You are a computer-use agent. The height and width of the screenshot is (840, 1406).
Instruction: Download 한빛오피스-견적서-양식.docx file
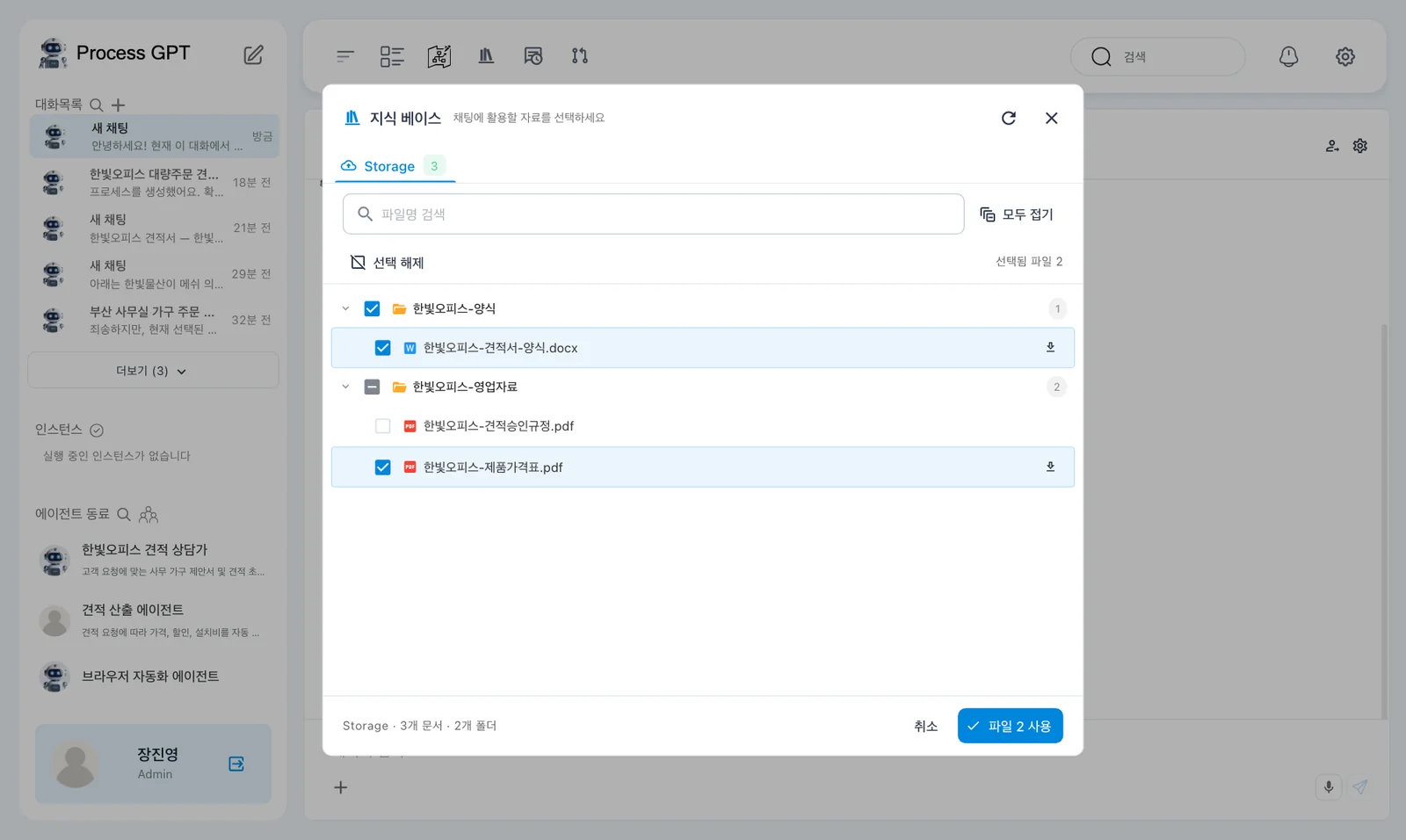1050,347
